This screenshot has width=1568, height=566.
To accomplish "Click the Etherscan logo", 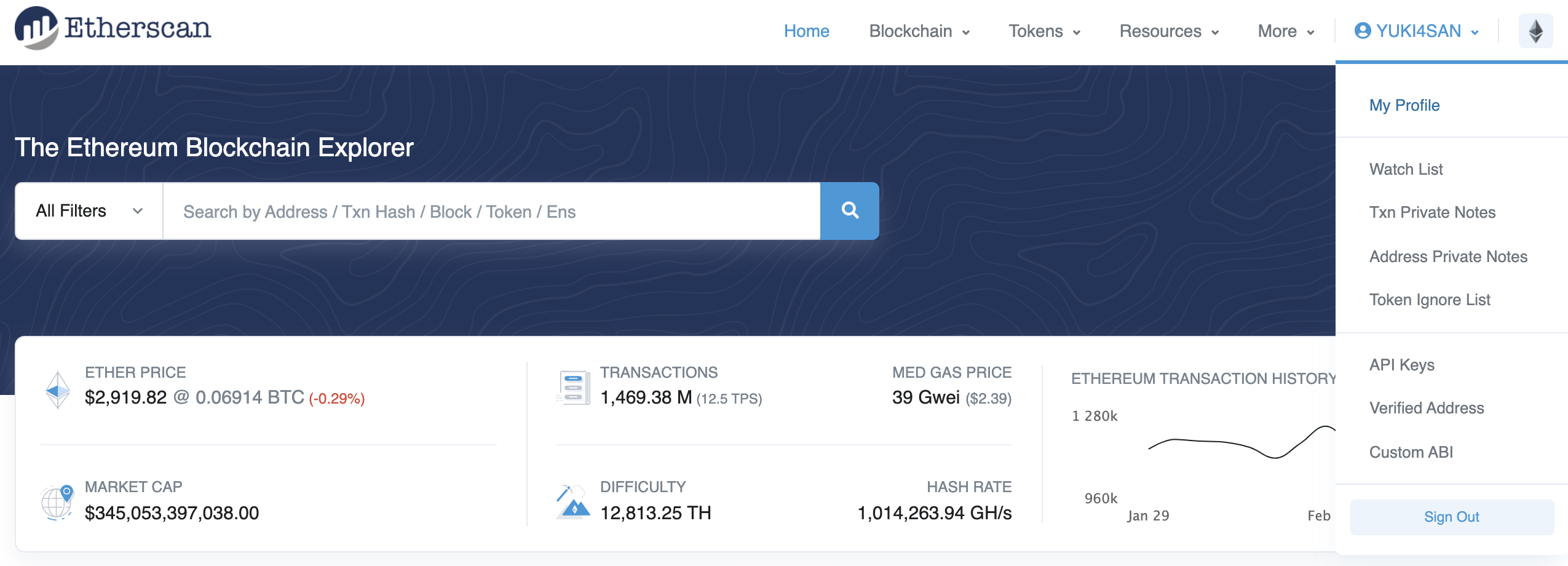I will click(113, 28).
